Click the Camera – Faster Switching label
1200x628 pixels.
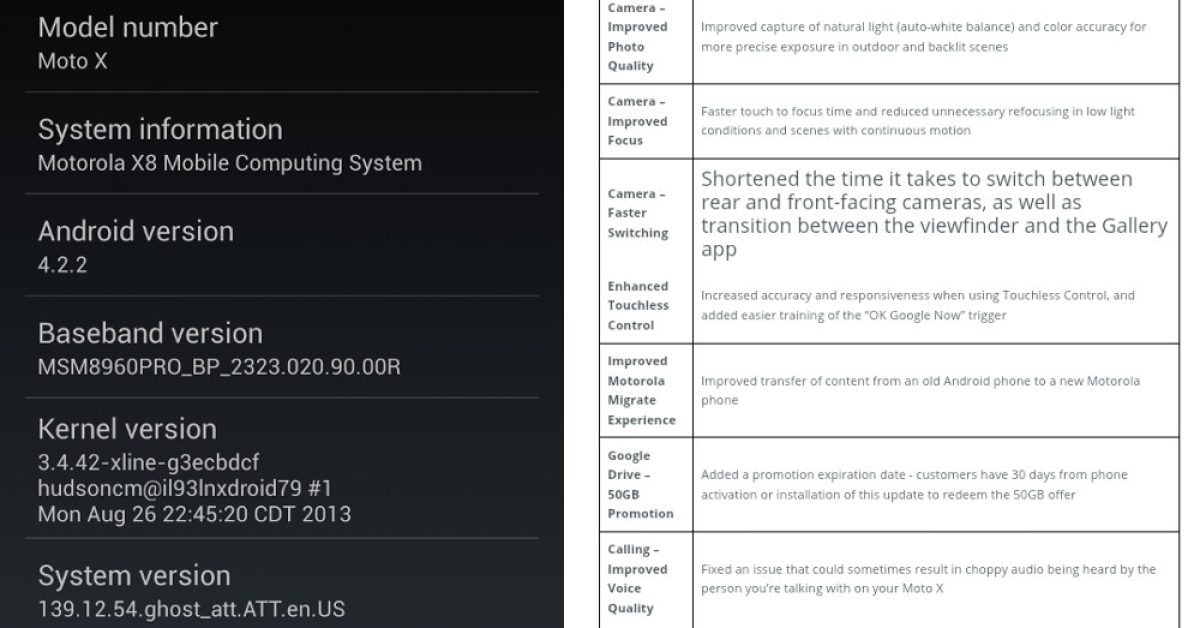coord(637,213)
